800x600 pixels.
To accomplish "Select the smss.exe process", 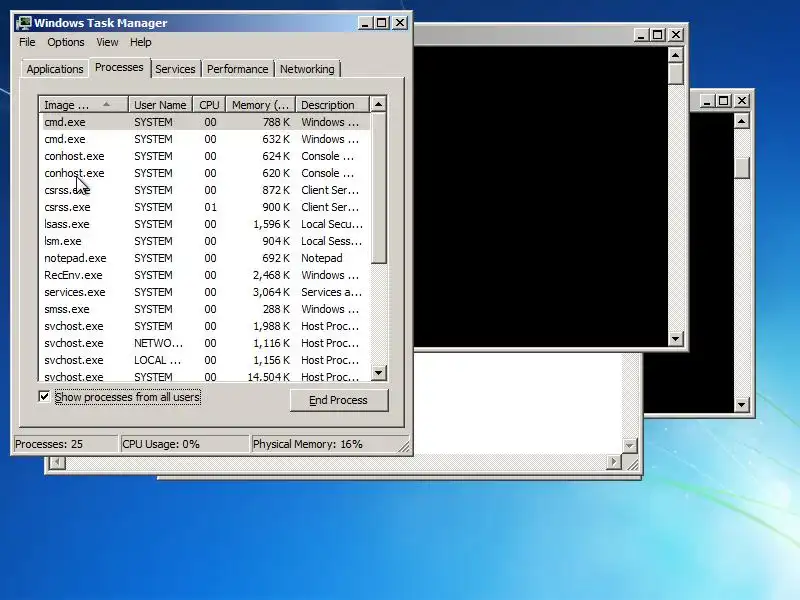I will (x=204, y=309).
